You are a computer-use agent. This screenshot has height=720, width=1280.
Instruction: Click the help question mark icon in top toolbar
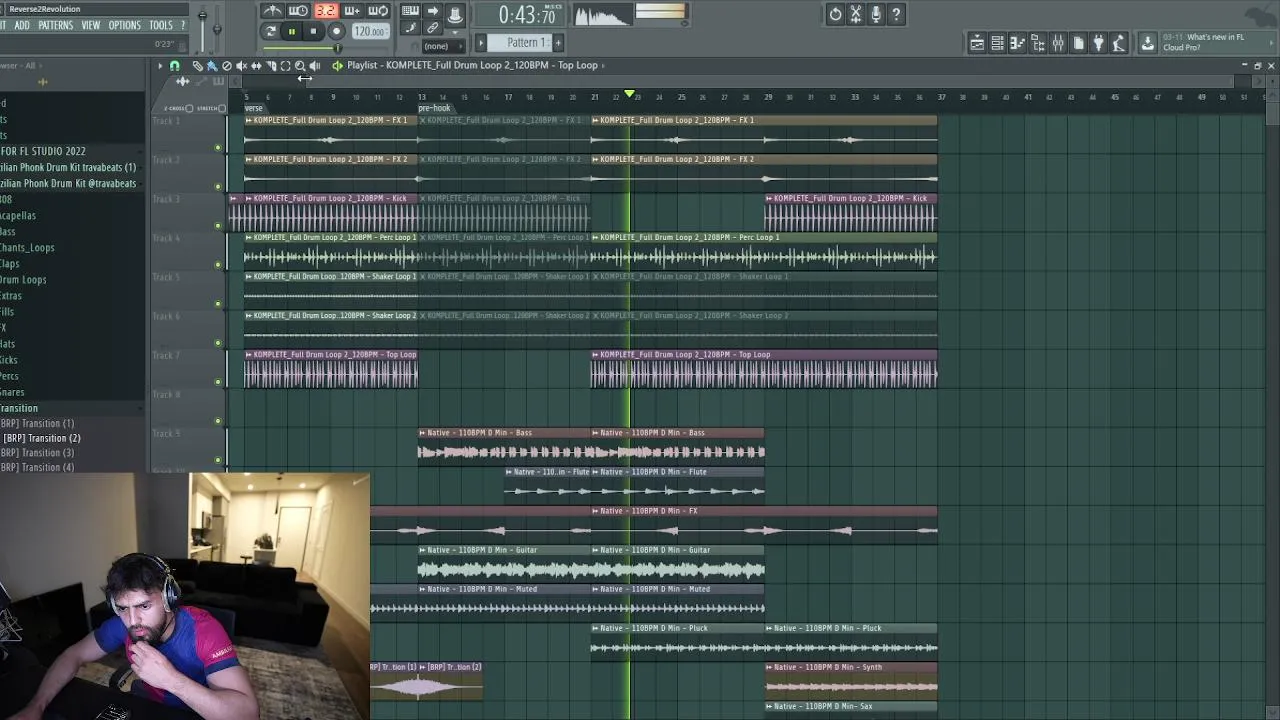pyautogui.click(x=897, y=14)
